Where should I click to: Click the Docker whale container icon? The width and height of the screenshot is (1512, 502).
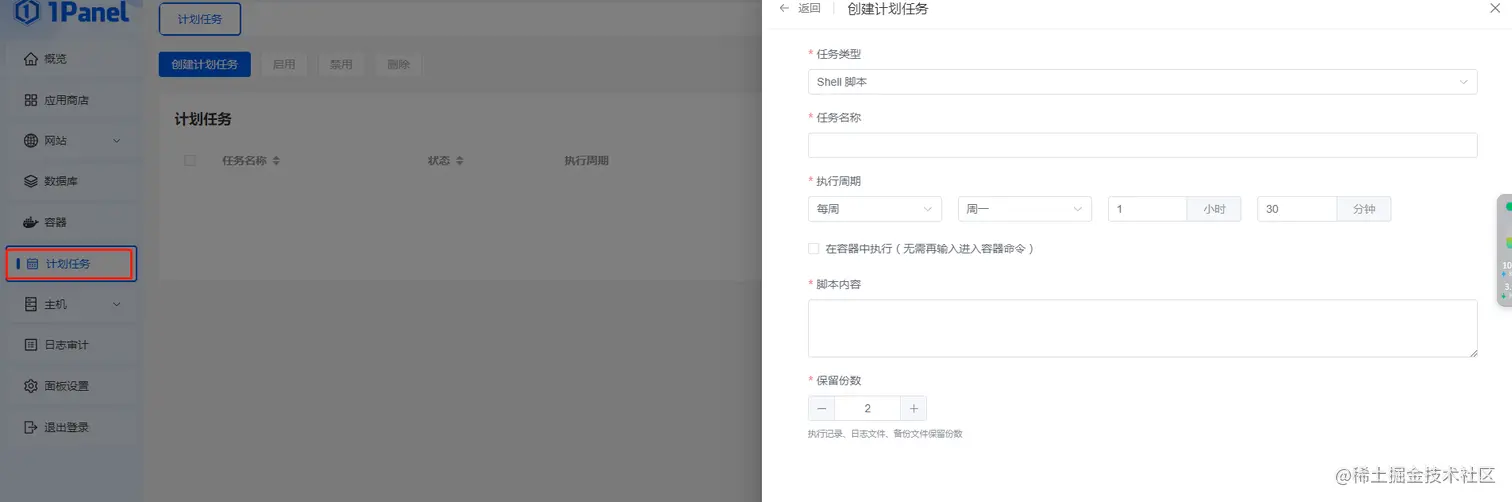(30, 222)
